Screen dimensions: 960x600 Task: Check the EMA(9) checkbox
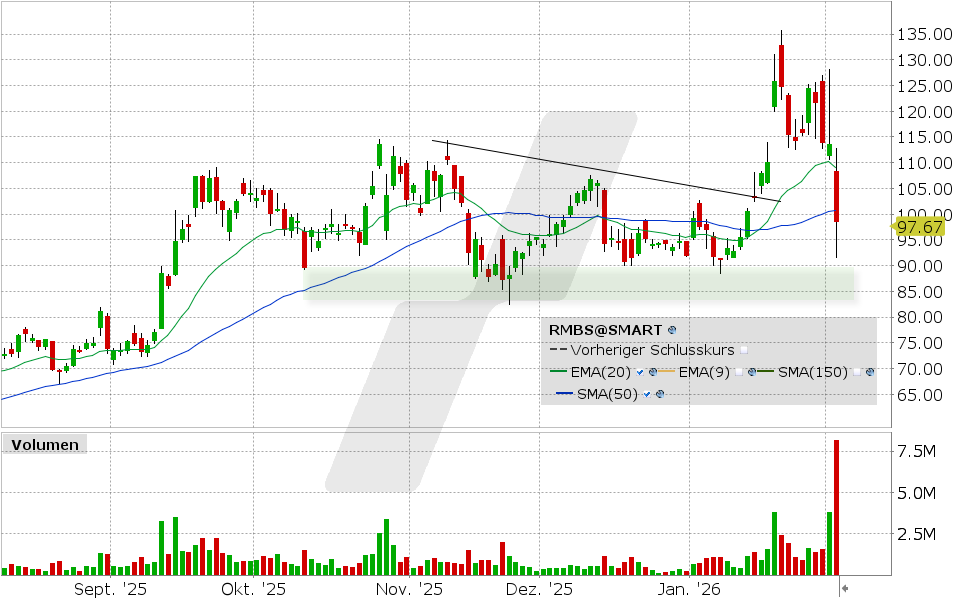pyautogui.click(x=739, y=372)
